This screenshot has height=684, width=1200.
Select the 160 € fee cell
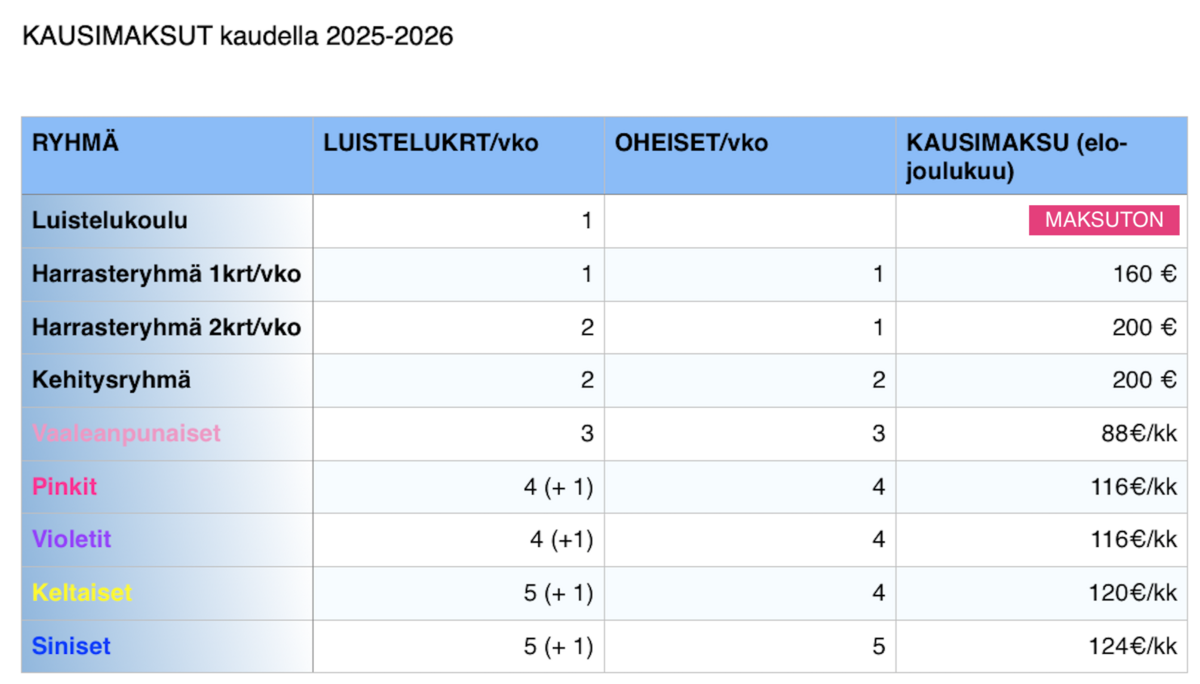[x=1041, y=274]
